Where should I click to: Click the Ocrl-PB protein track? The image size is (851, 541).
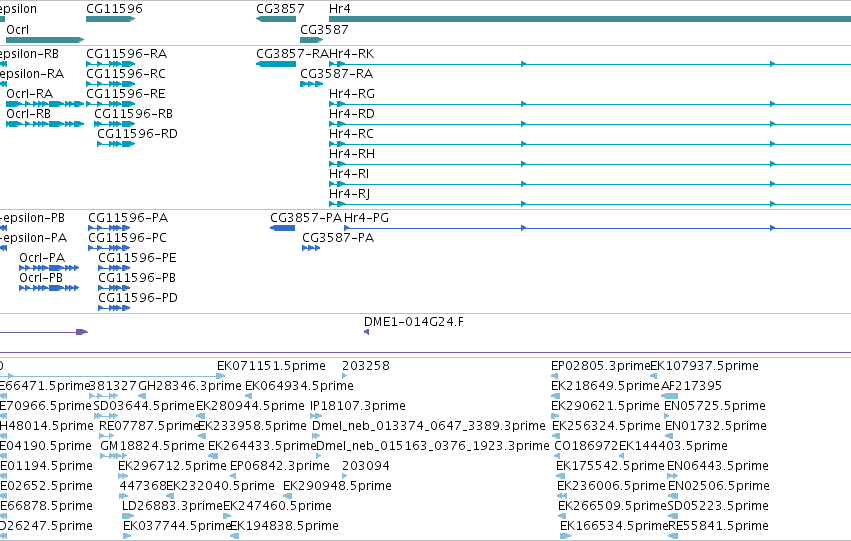(49, 288)
